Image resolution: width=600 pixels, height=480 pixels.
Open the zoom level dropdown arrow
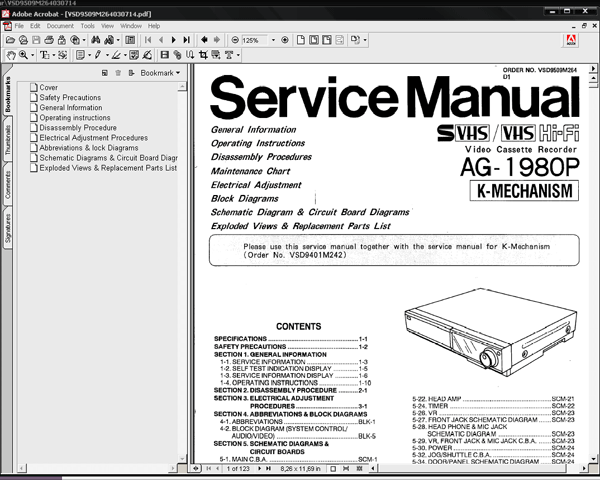pos(273,40)
